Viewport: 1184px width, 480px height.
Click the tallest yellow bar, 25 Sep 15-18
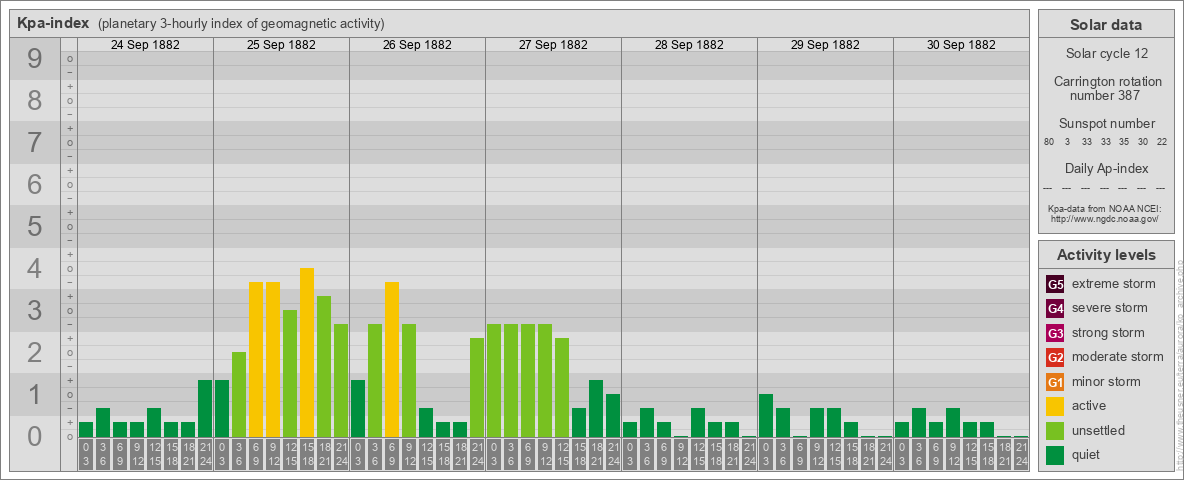coord(307,352)
